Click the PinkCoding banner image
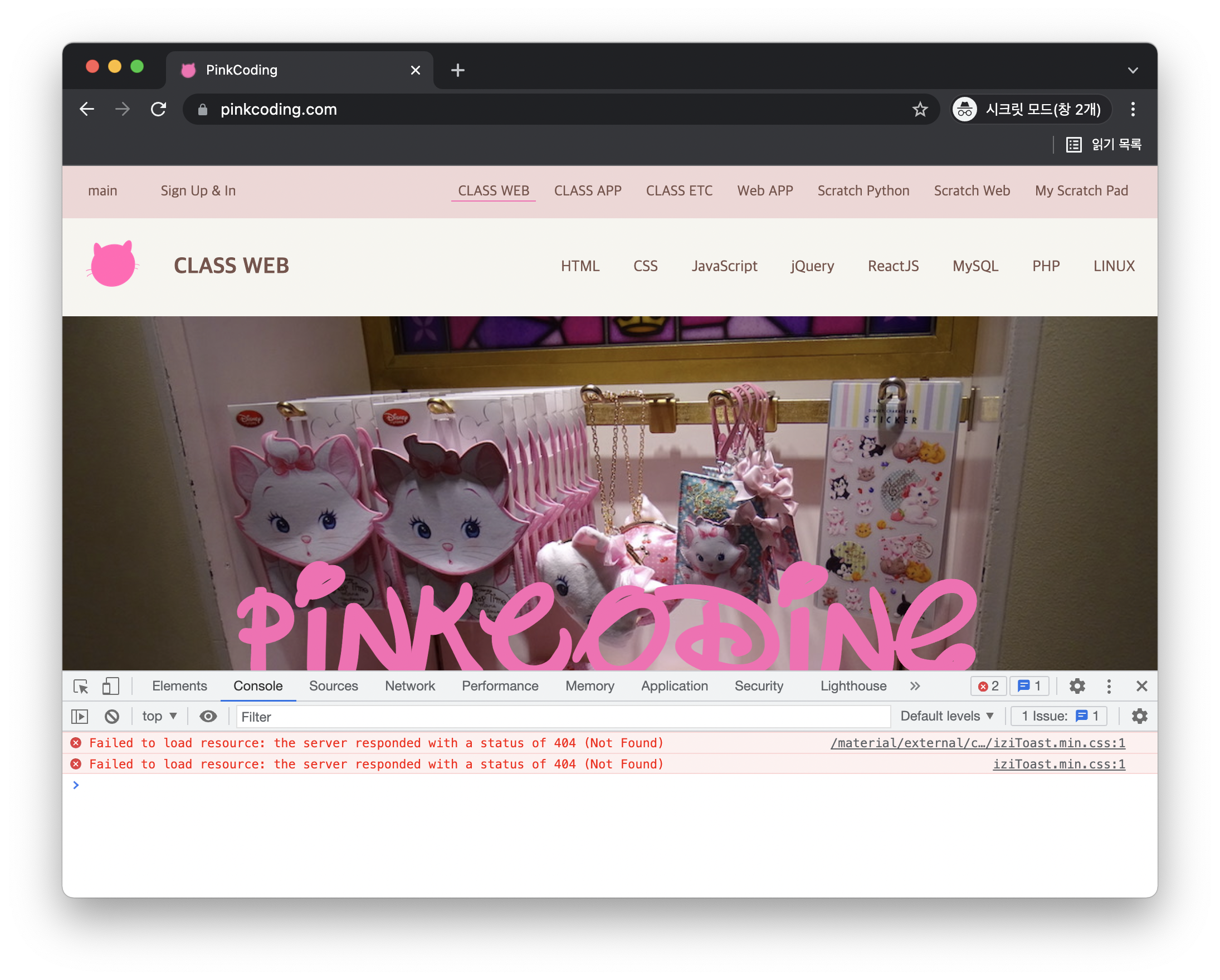Image resolution: width=1220 pixels, height=980 pixels. pyautogui.click(x=609, y=493)
